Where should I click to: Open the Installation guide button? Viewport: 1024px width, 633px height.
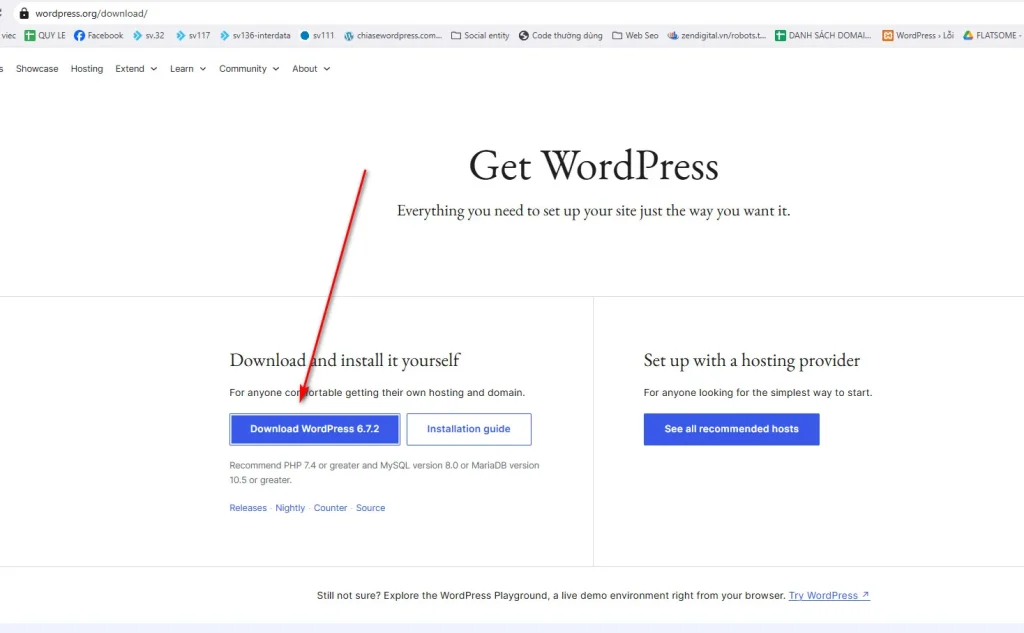[x=468, y=429]
